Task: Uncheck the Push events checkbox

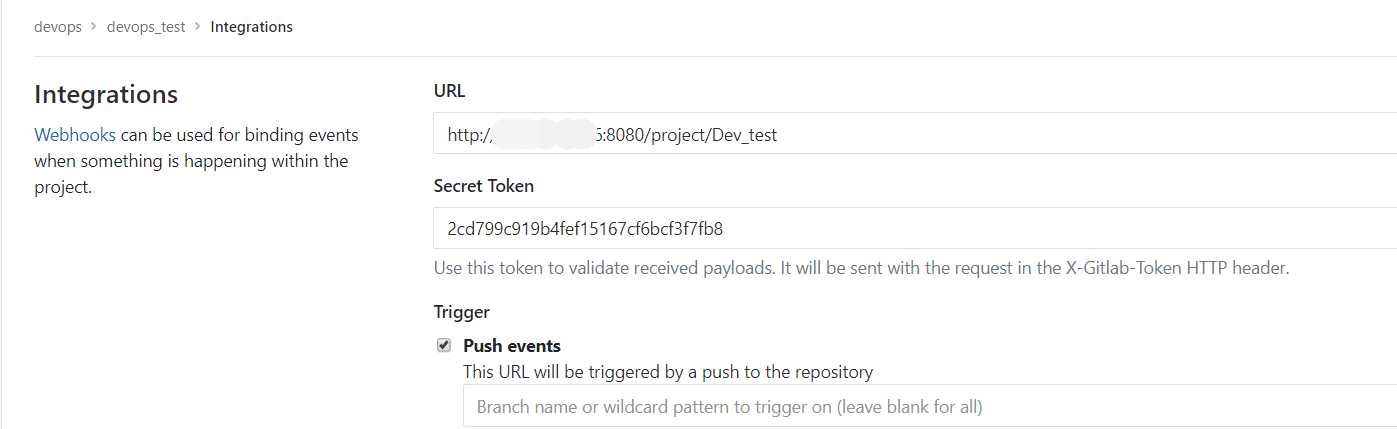Action: pos(444,345)
